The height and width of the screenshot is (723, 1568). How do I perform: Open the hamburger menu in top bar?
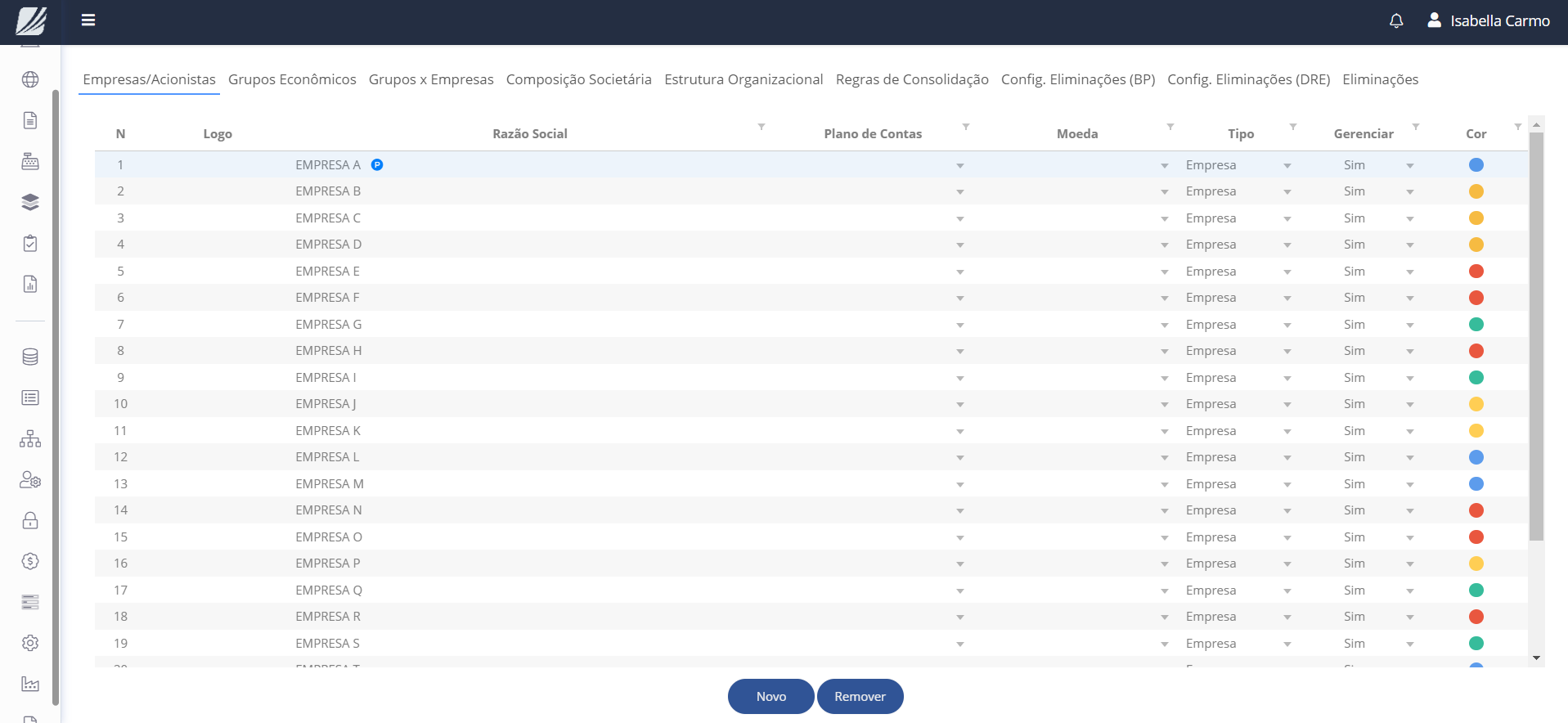[x=88, y=20]
